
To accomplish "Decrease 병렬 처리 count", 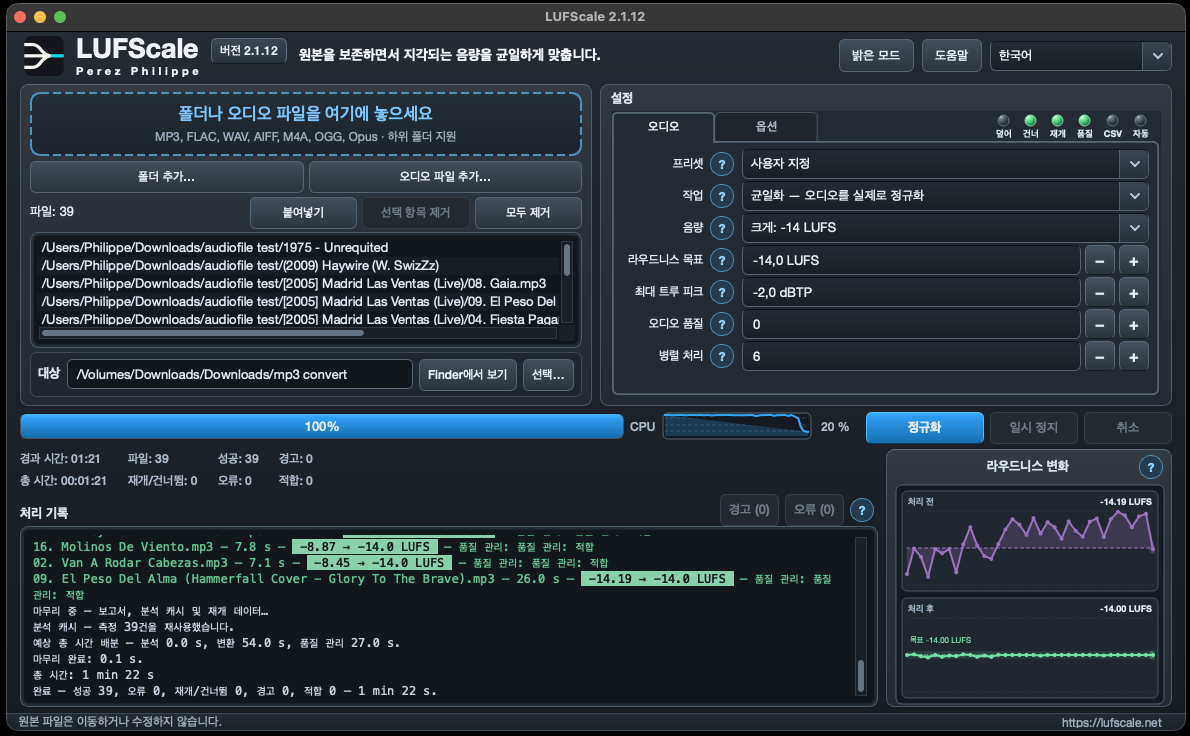I will click(x=1100, y=357).
